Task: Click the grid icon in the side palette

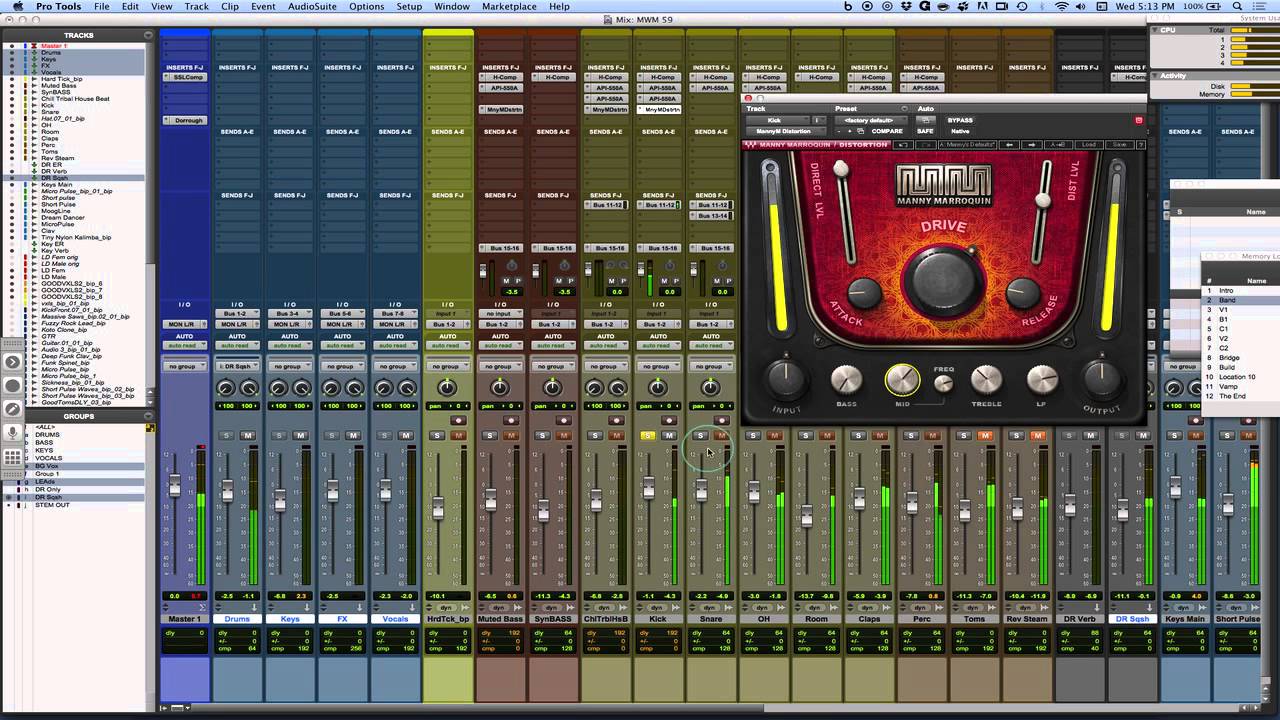Action: point(13,458)
